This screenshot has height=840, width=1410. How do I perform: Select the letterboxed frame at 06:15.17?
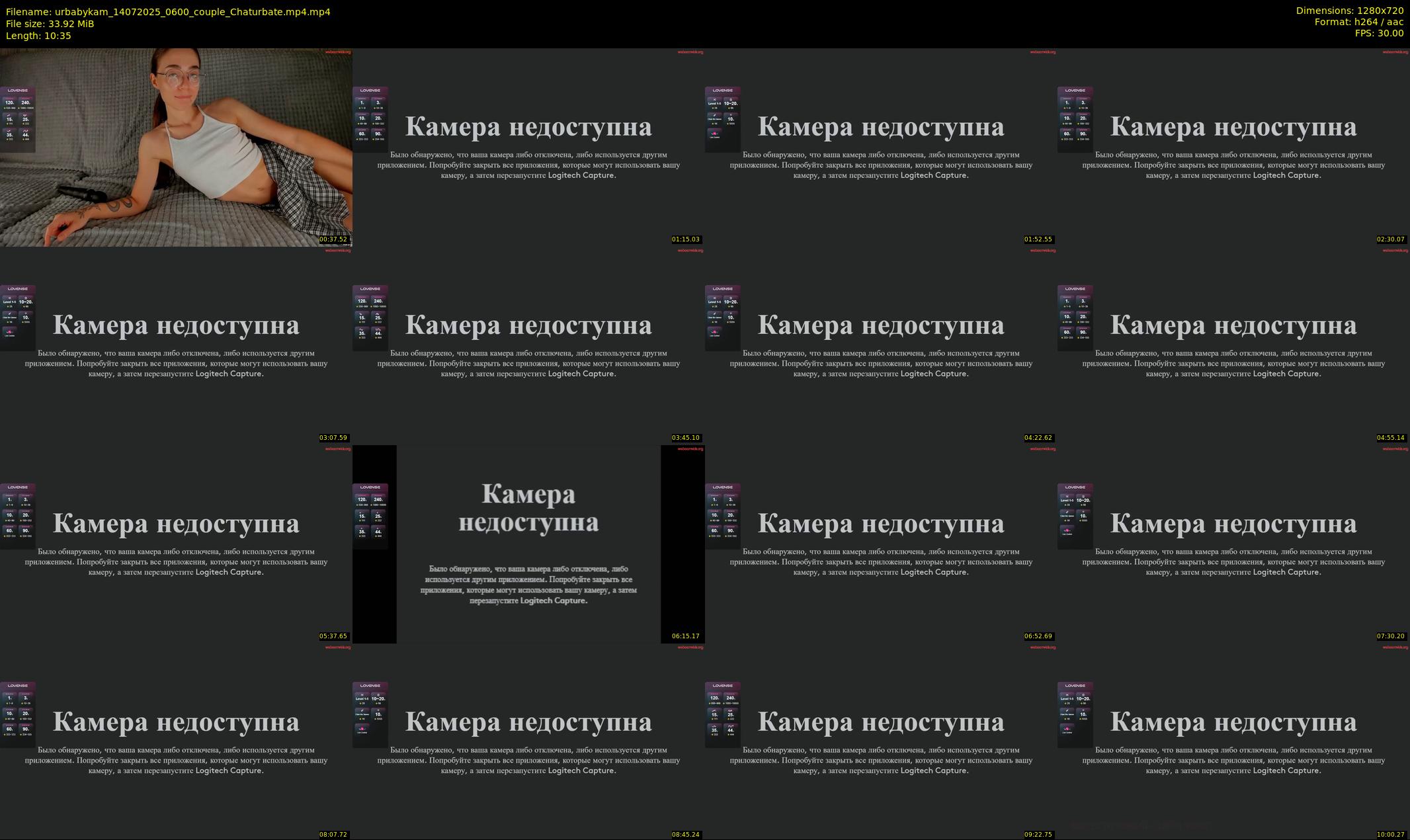(x=528, y=544)
